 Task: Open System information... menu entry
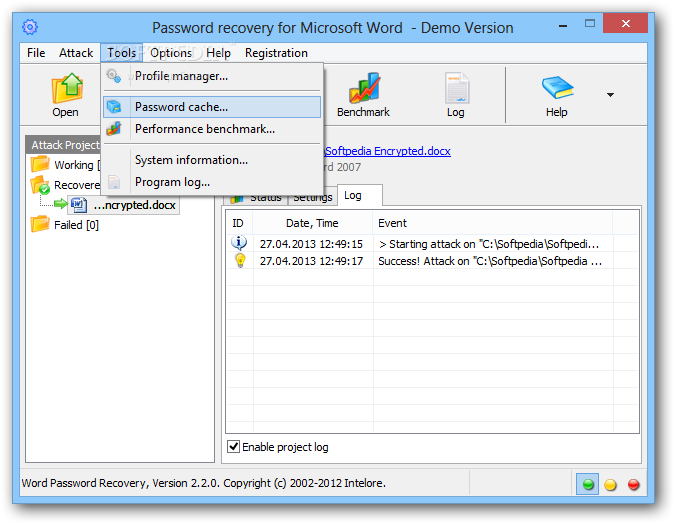click(212, 160)
